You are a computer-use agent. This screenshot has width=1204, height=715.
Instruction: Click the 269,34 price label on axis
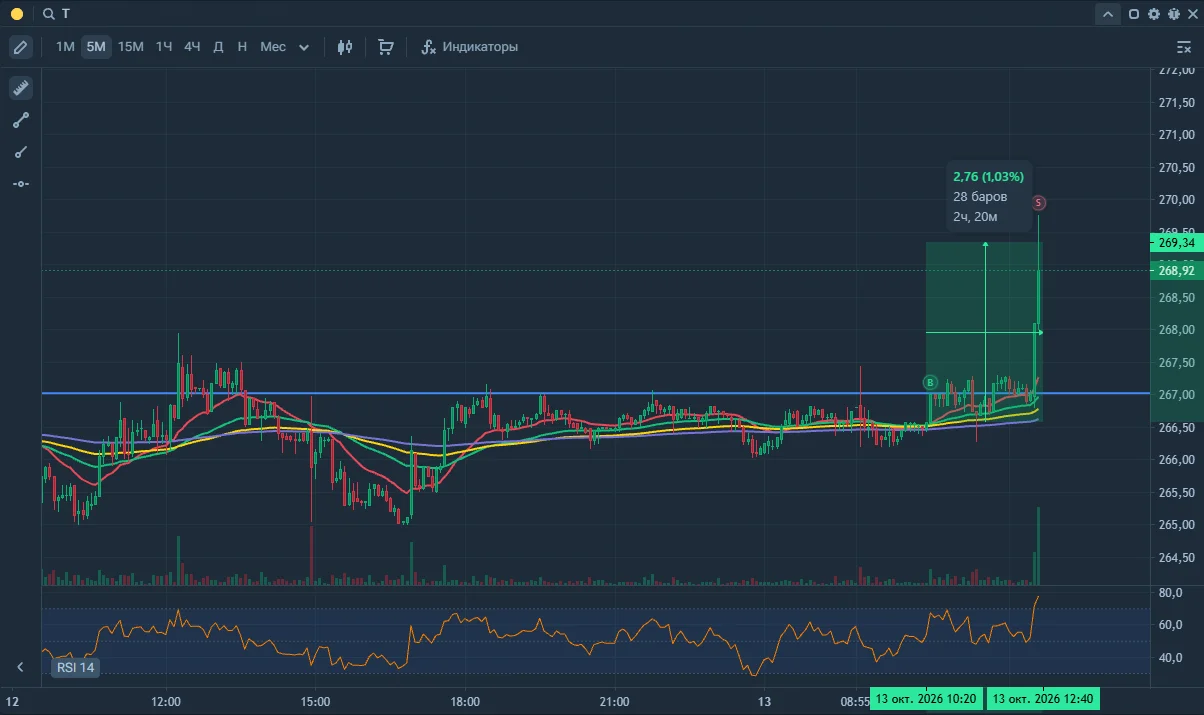click(1177, 243)
